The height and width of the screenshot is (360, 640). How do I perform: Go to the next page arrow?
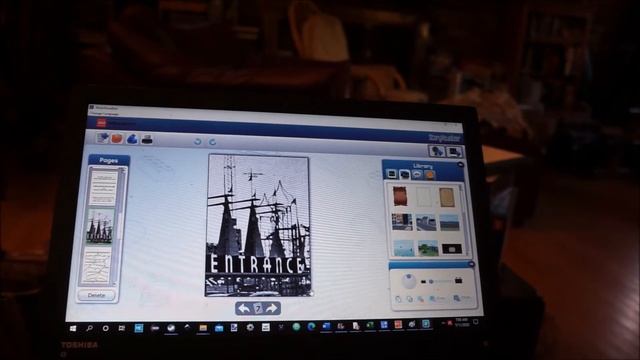pos(272,309)
